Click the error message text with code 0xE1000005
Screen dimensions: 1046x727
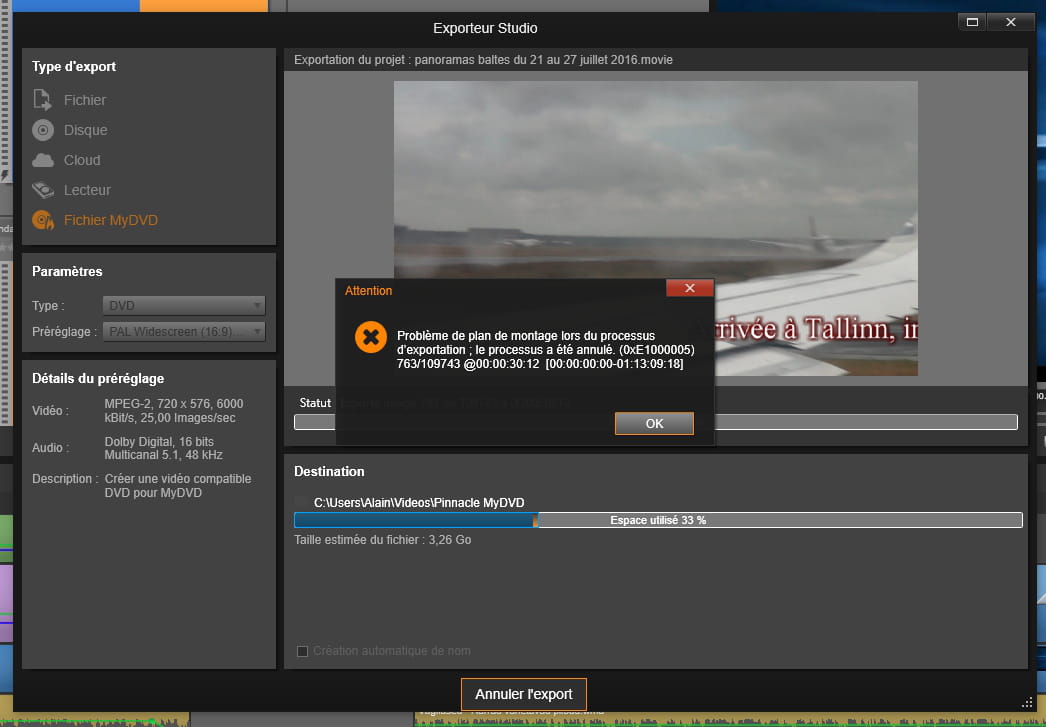(546, 349)
